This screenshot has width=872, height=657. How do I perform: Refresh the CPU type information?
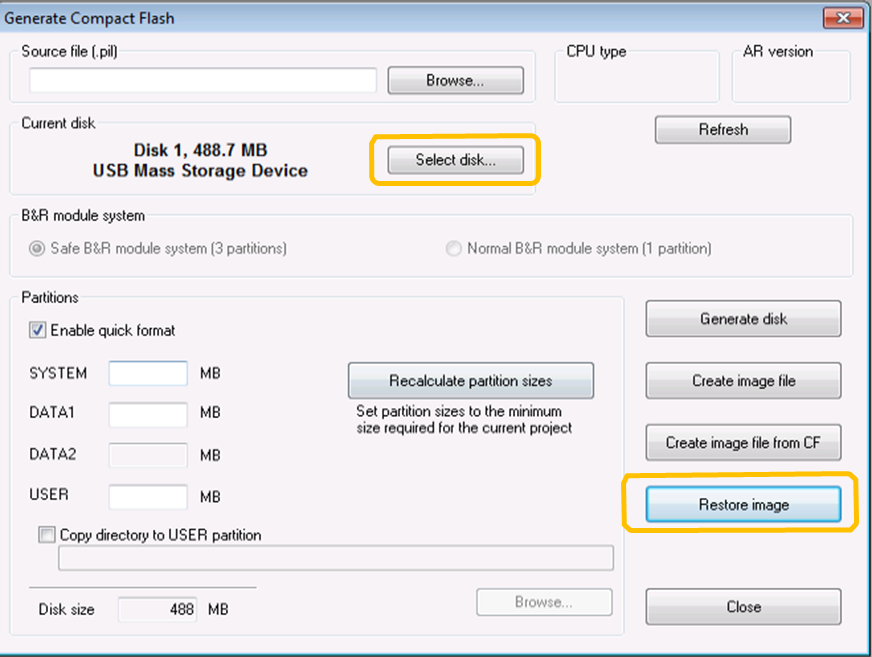(x=722, y=129)
